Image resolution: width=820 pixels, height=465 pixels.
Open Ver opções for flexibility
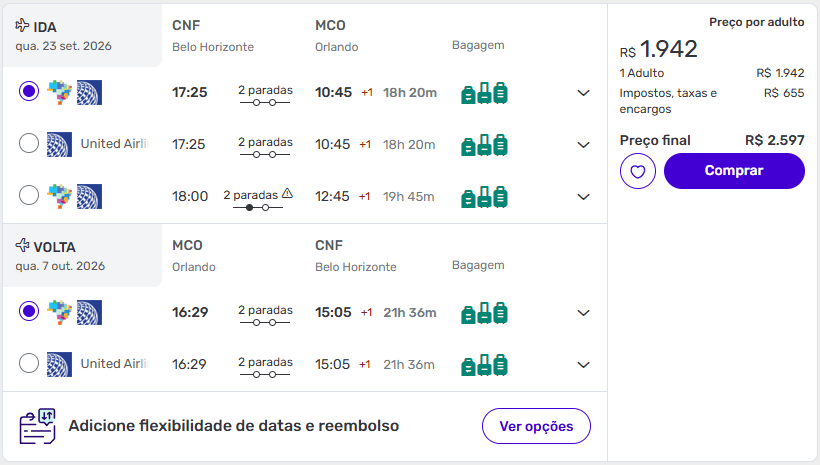click(536, 426)
